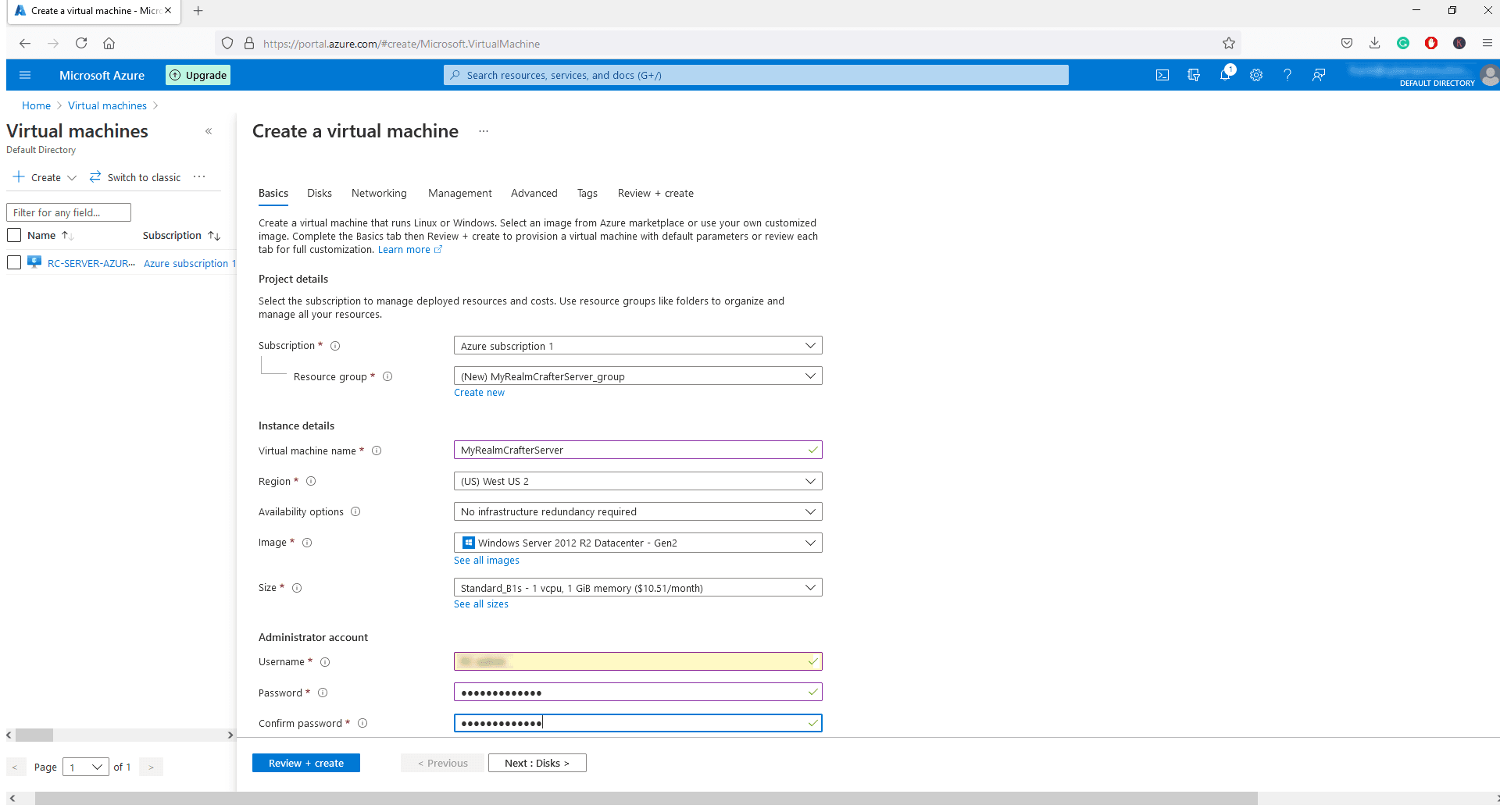Show info tooltip for Image

click(307, 543)
